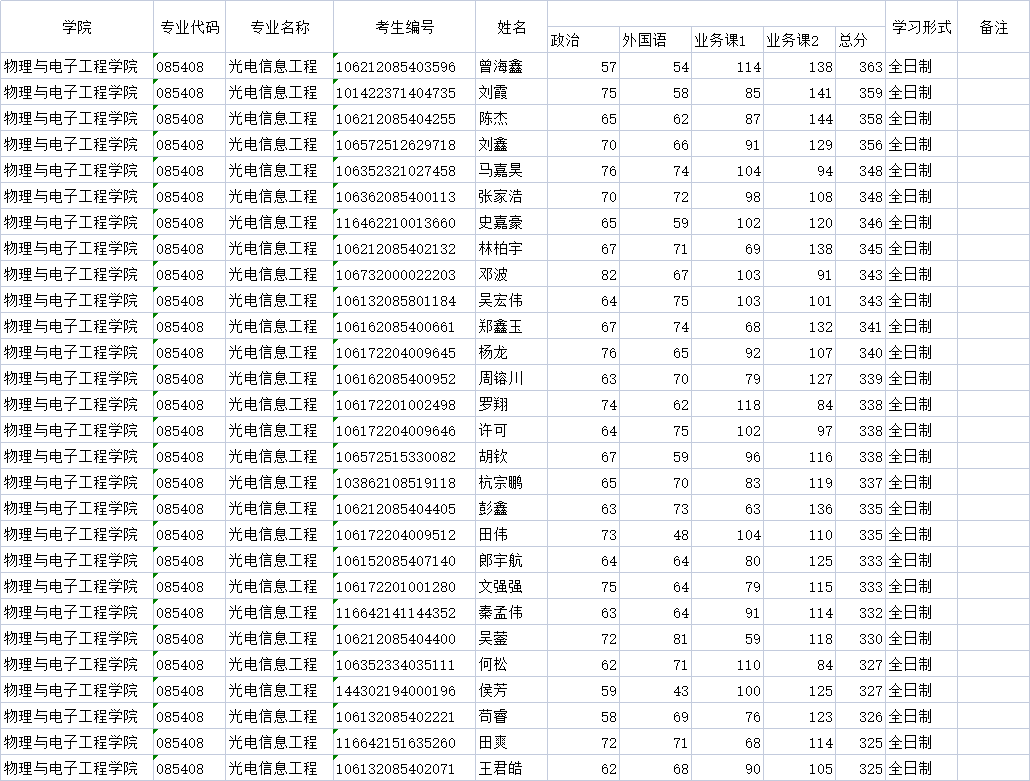Image resolution: width=1030 pixels, height=781 pixels.
Task: Select the name cell 杨龙
Action: tap(511, 353)
